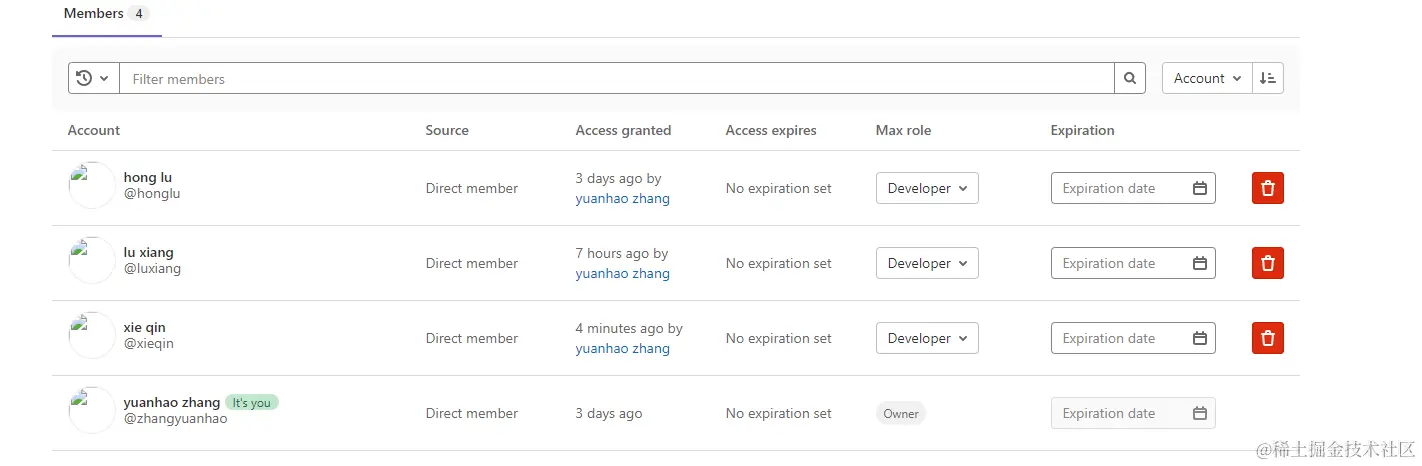
Task: Open lu xiang member profile name
Action: click(x=149, y=252)
